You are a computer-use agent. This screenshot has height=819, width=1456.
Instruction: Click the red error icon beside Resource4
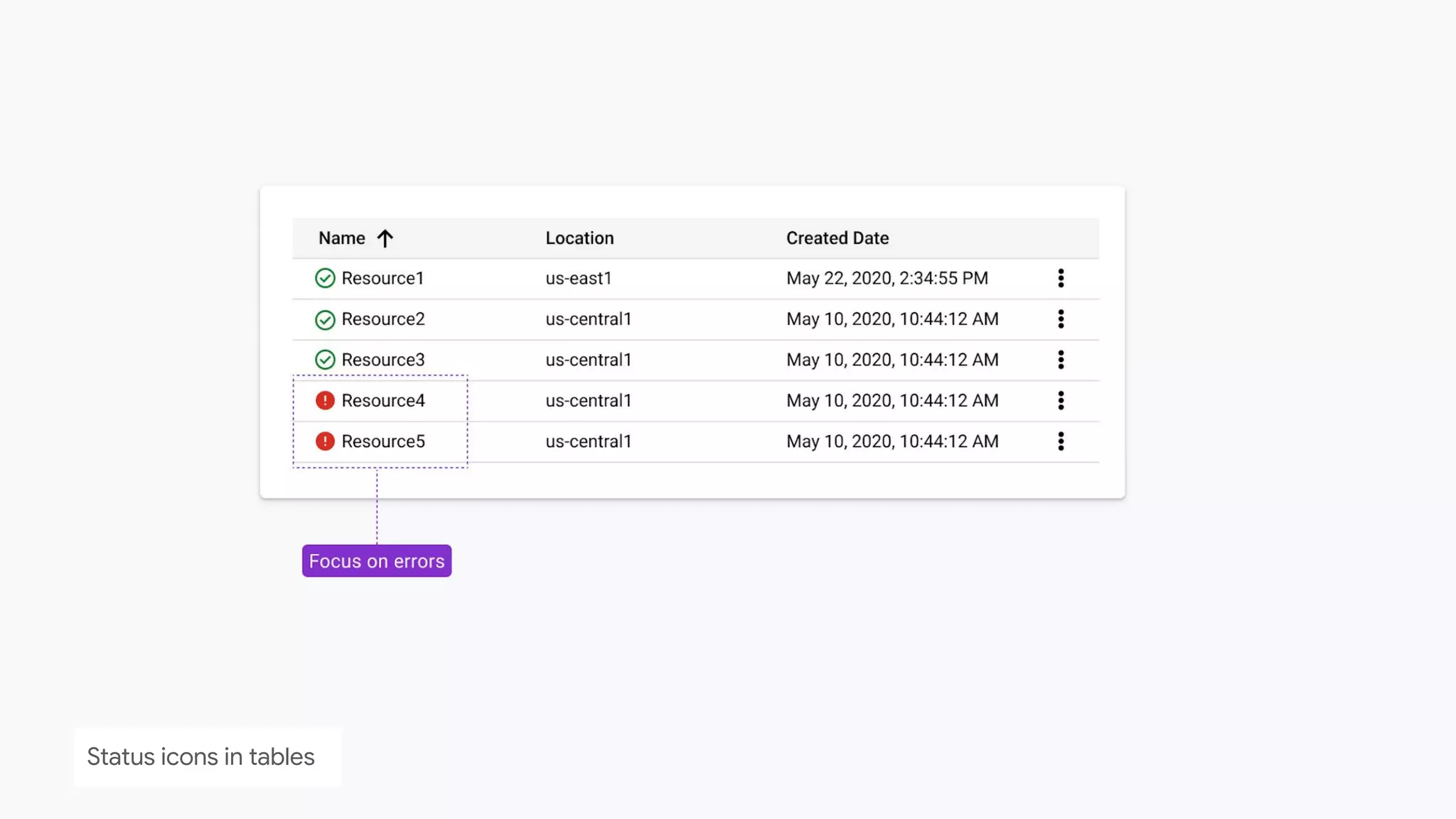click(325, 400)
